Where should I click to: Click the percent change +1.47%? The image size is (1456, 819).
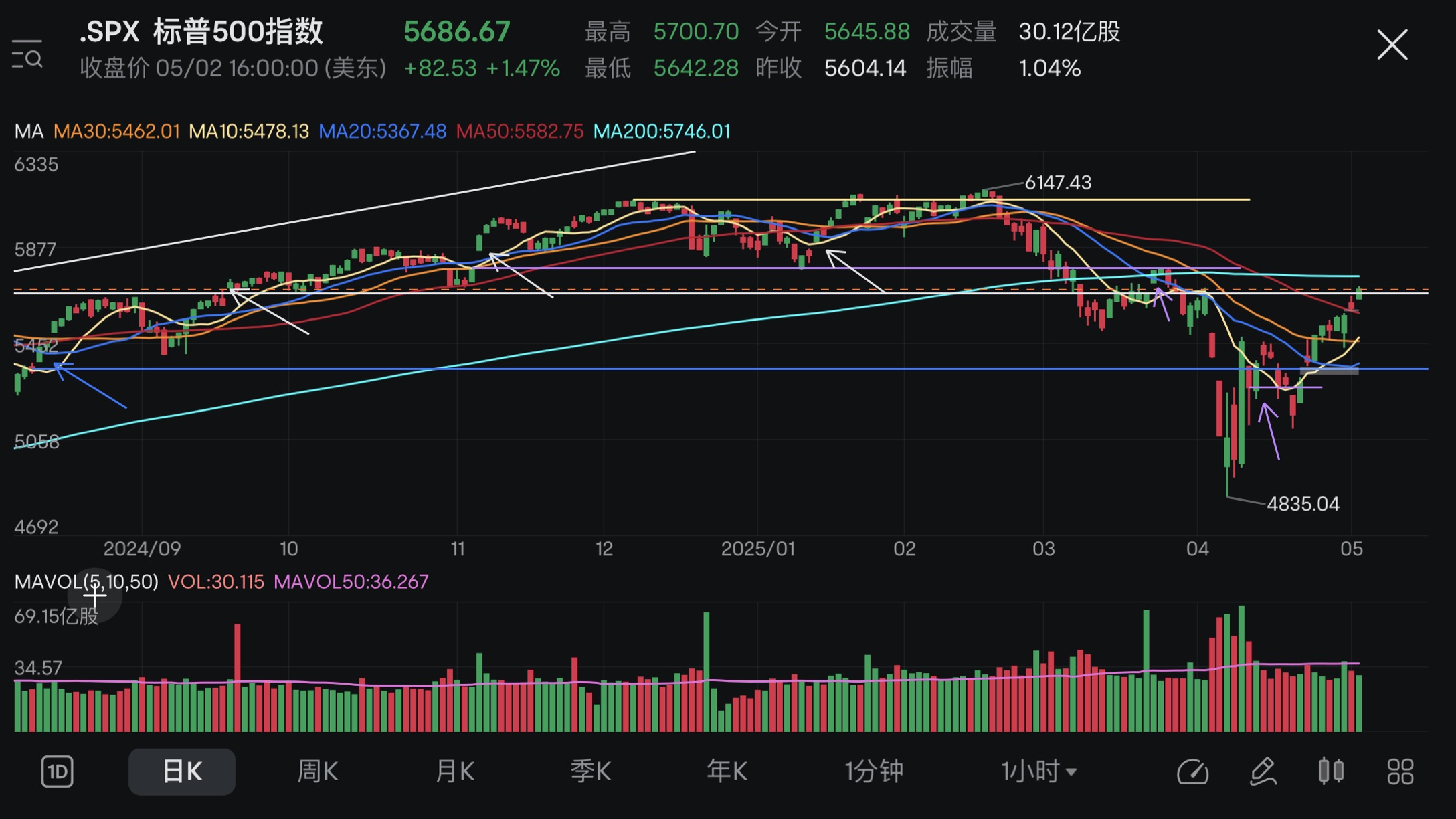click(x=523, y=68)
